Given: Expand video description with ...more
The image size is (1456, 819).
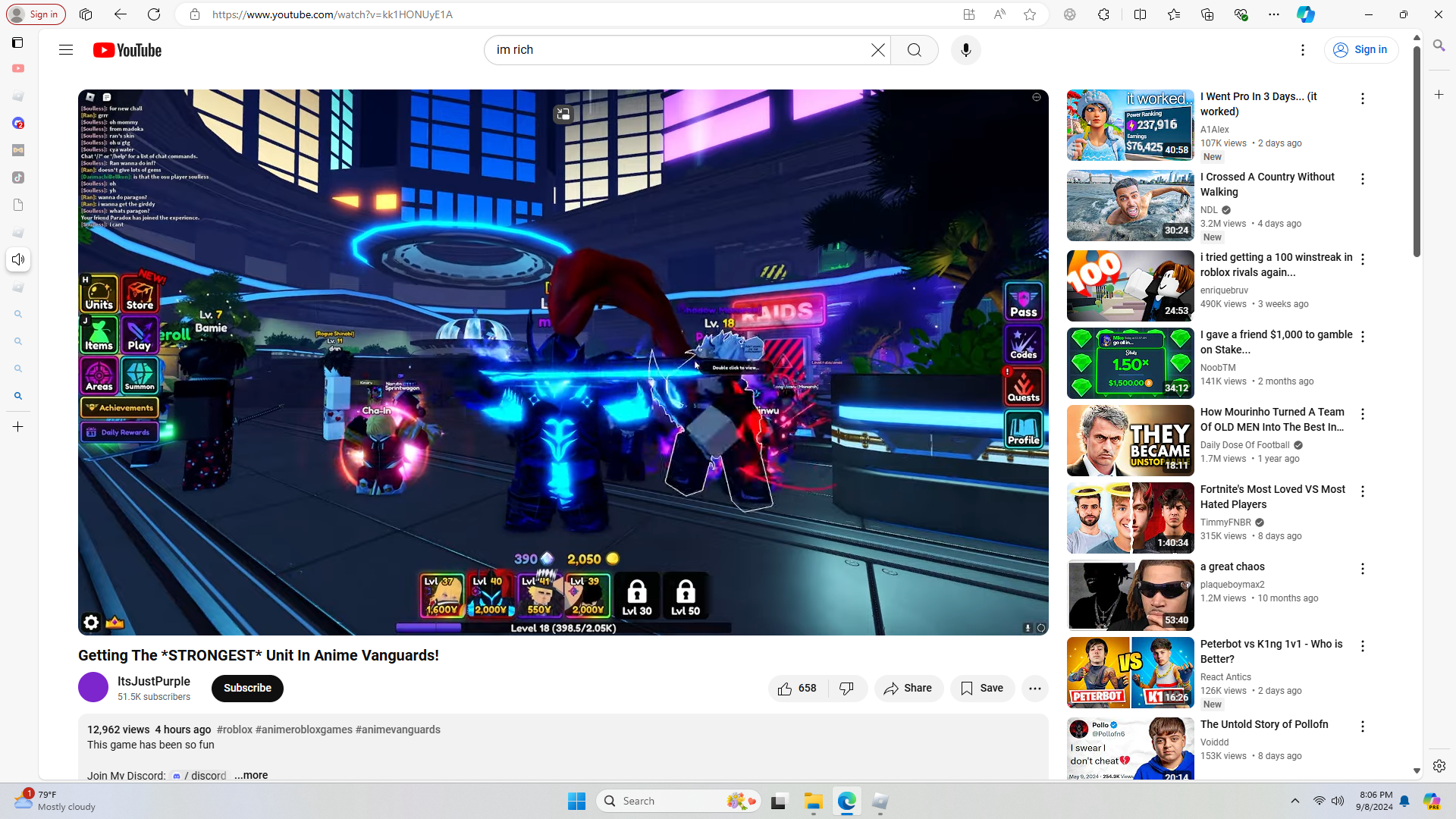Looking at the screenshot, I should (x=251, y=775).
